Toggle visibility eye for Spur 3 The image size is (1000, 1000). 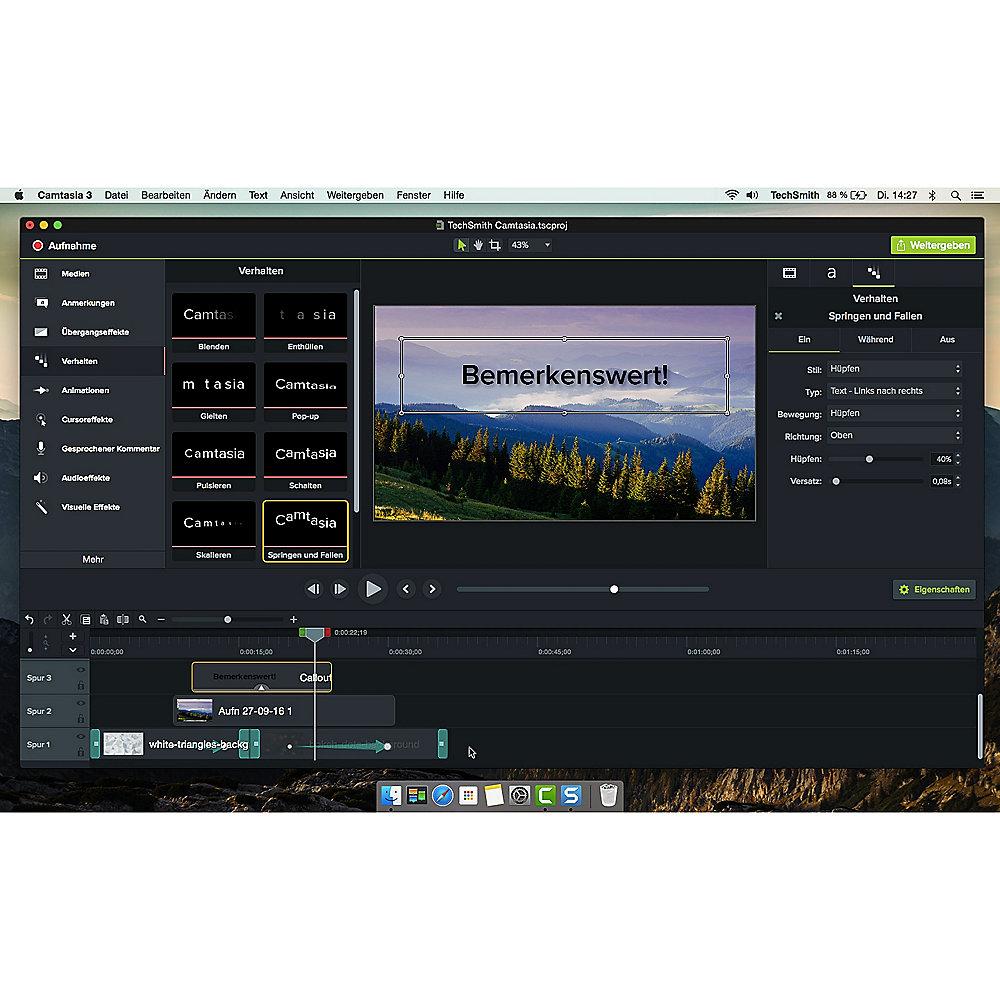[x=80, y=670]
